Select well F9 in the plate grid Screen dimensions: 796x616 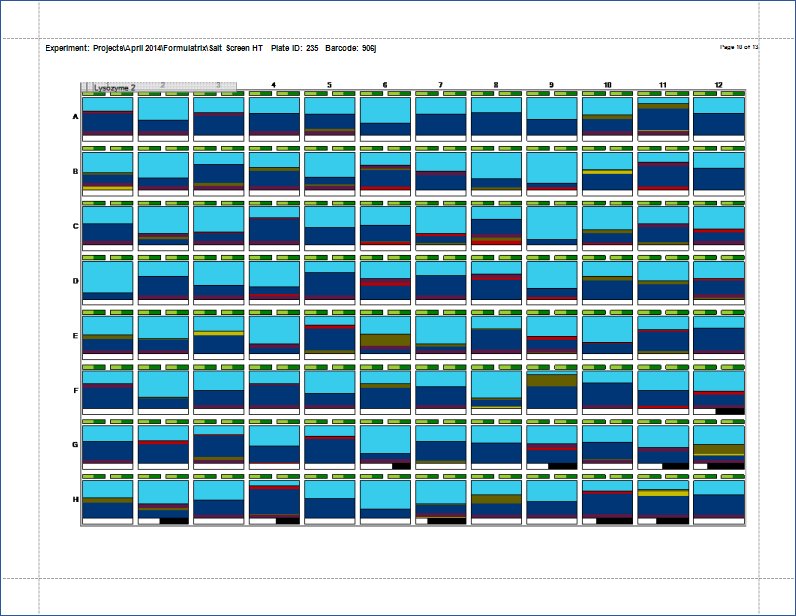(552, 390)
